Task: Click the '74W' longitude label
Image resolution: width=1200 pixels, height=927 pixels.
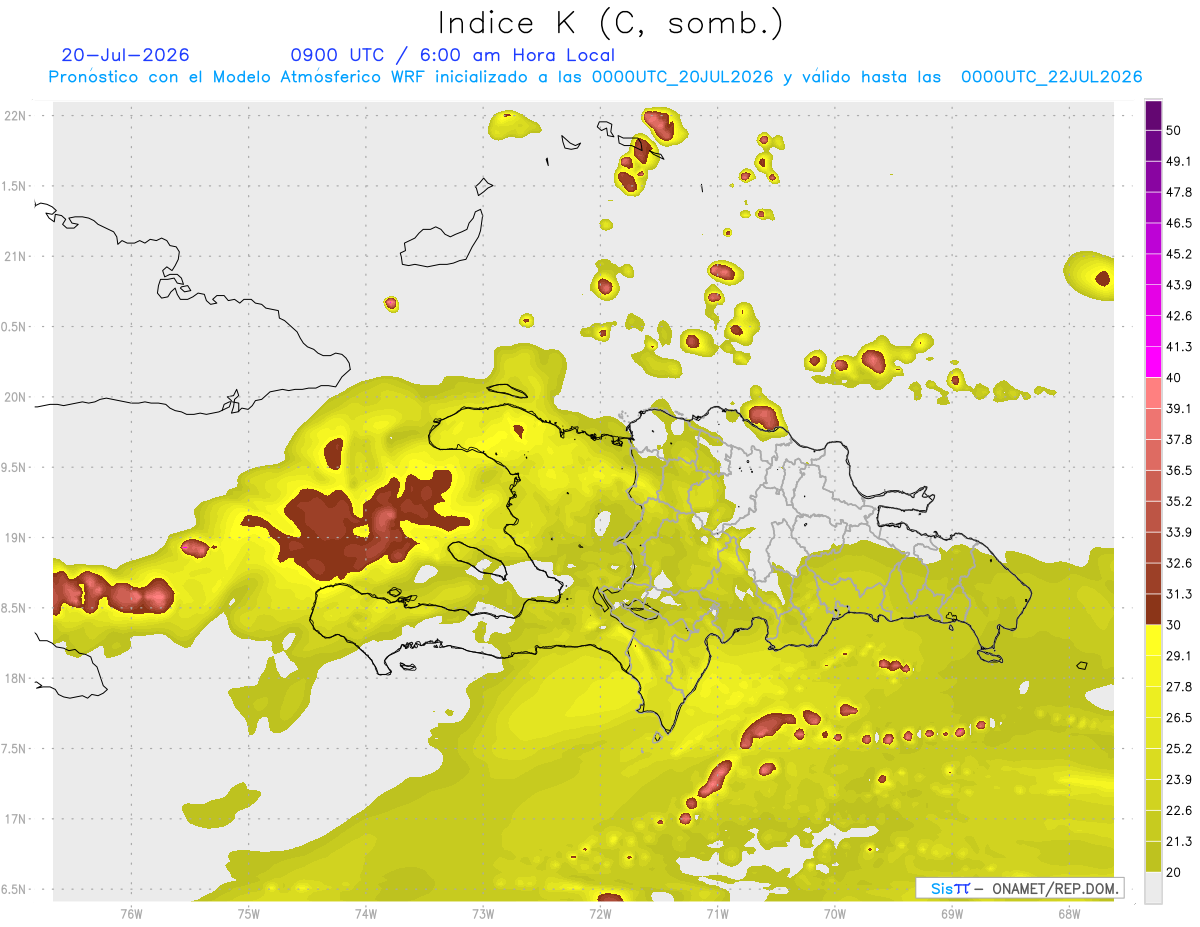Action: (x=365, y=913)
